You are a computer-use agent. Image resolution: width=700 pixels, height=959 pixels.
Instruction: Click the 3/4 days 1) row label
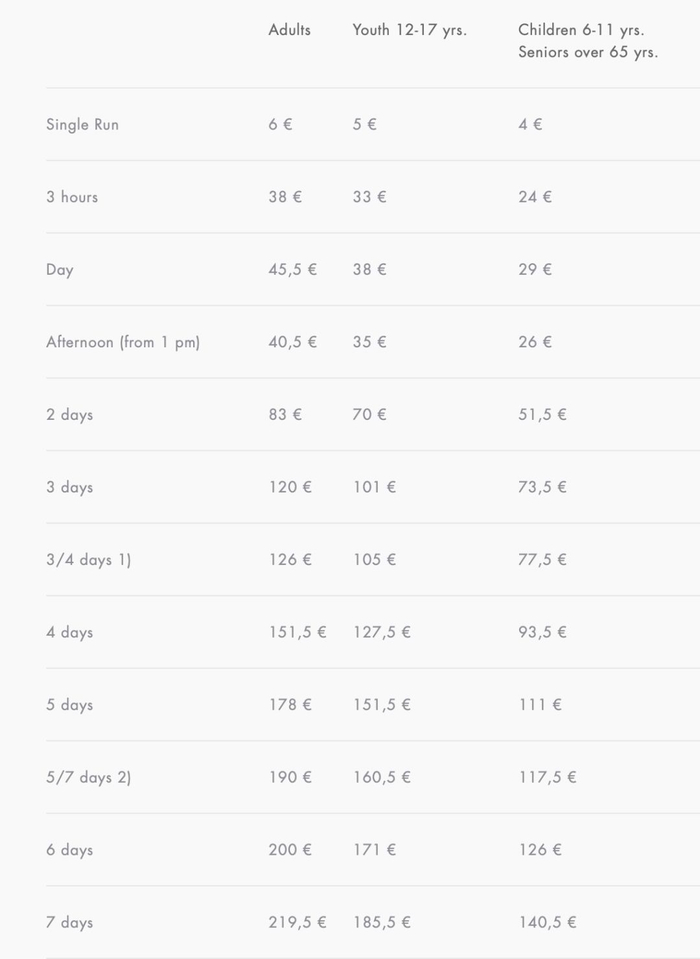[x=88, y=560]
